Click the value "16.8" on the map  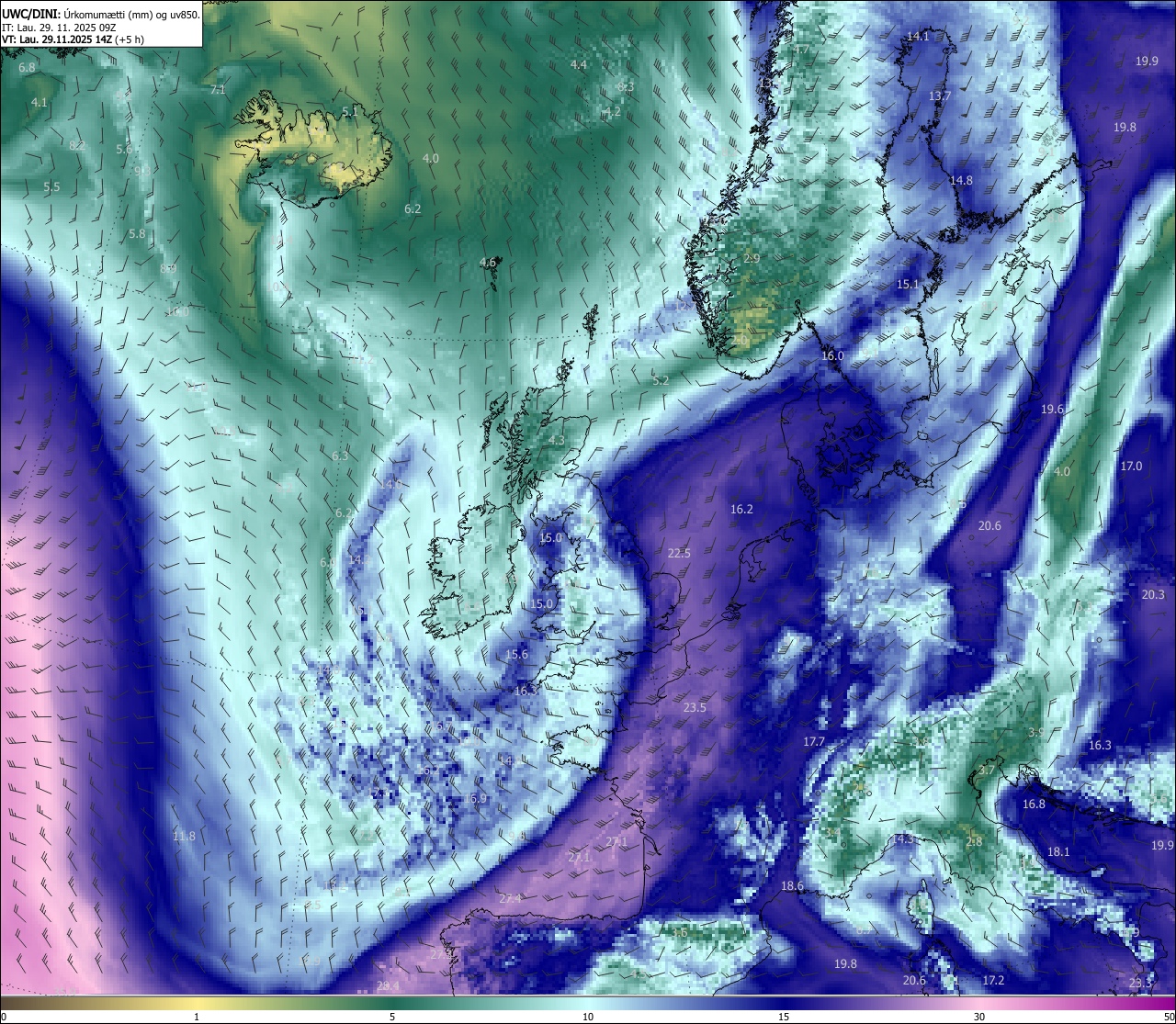pos(1034,805)
